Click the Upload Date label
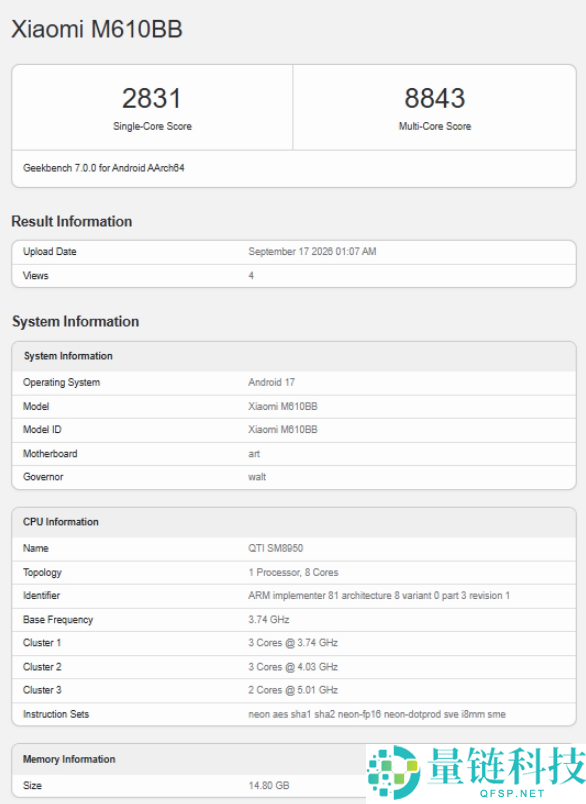Screen dimensions: 586x804 pos(50,251)
